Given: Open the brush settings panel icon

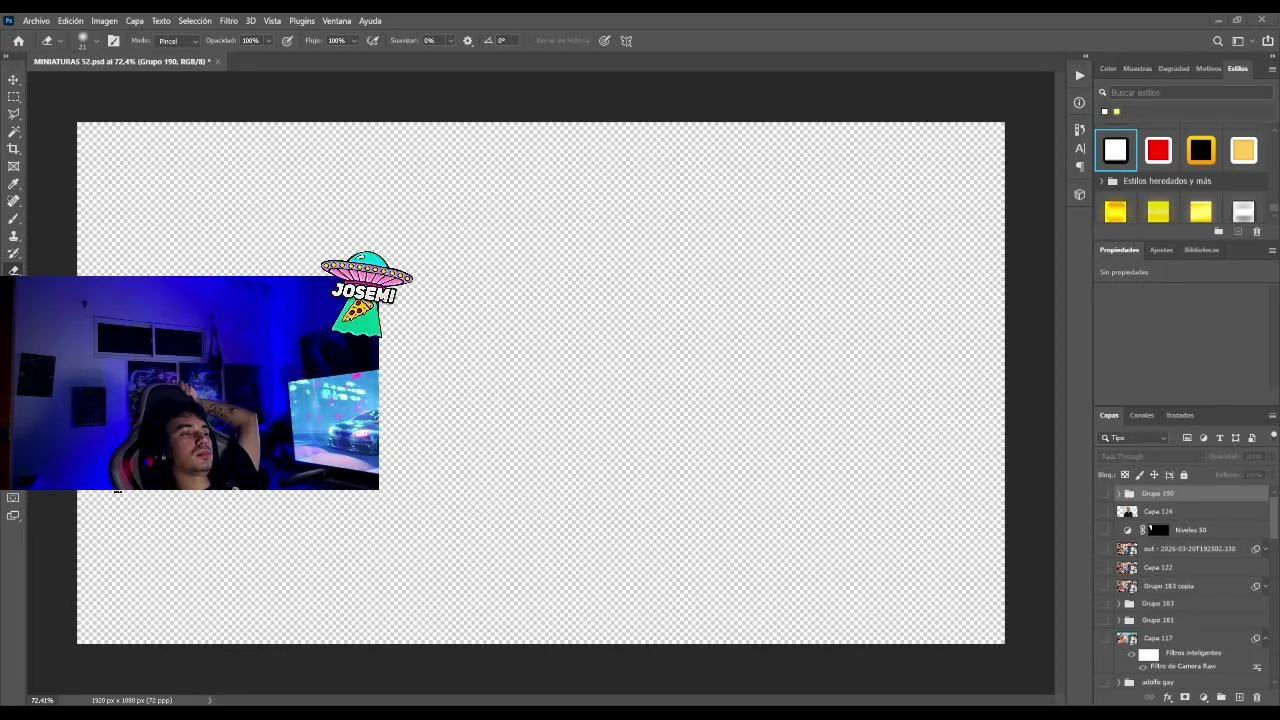Looking at the screenshot, I should [113, 41].
